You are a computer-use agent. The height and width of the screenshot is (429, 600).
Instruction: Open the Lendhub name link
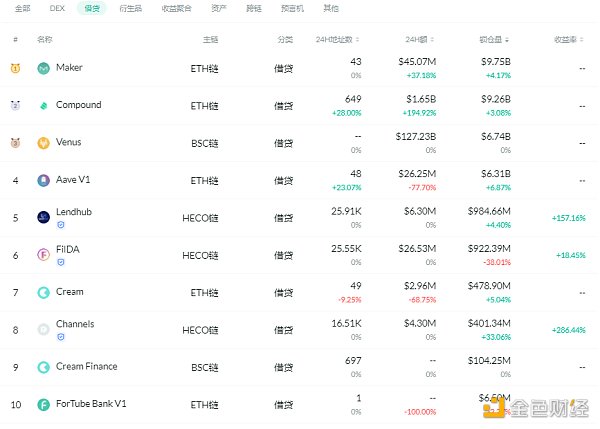[x=74, y=212]
